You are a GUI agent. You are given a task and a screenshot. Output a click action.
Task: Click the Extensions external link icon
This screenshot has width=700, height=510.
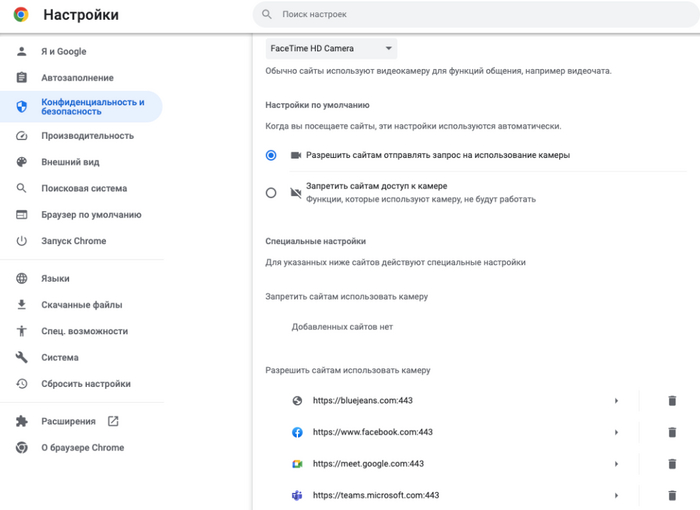113,421
